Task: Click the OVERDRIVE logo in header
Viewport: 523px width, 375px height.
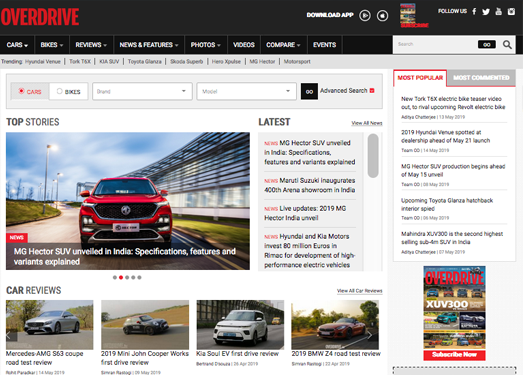Action: [x=40, y=17]
